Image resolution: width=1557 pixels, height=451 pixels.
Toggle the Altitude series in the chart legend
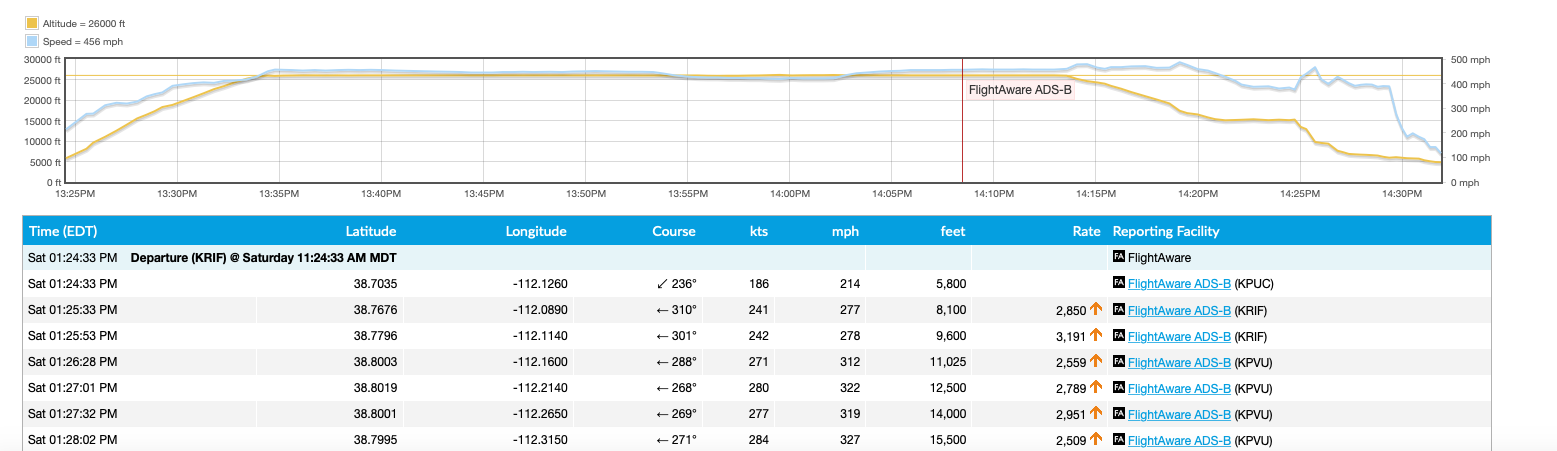83,23
